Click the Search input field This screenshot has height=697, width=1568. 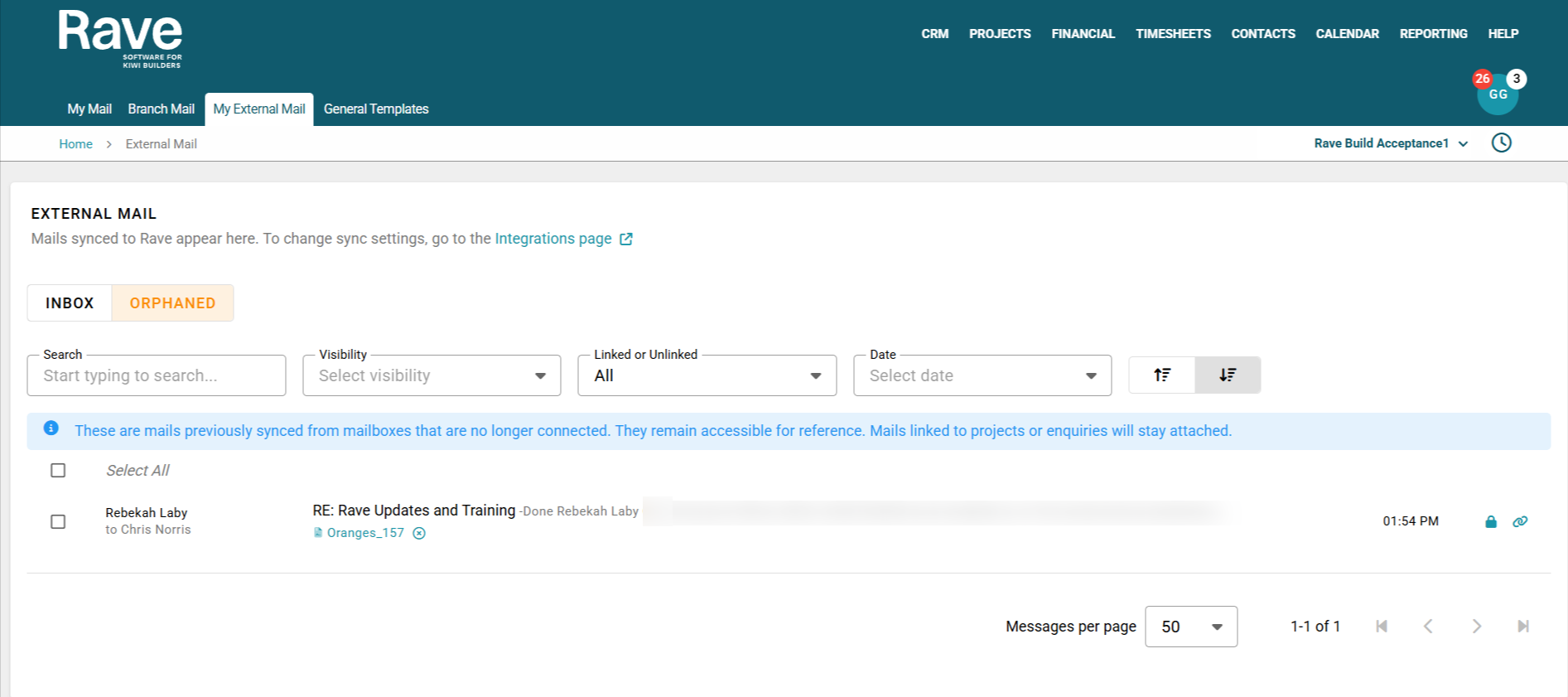pyautogui.click(x=157, y=375)
